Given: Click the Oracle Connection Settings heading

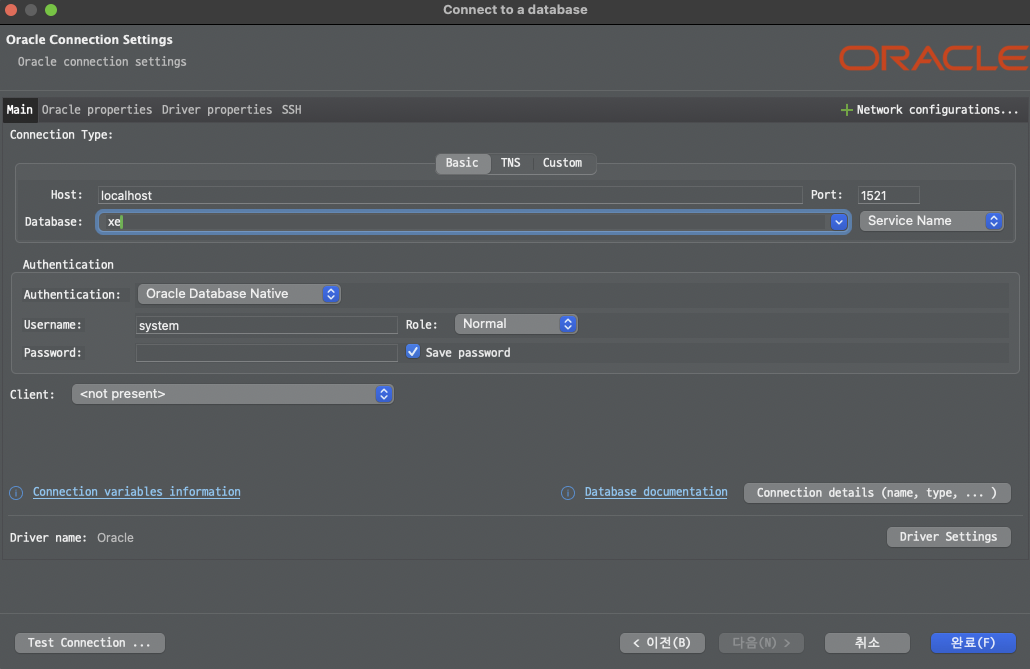Looking at the screenshot, I should click(89, 39).
